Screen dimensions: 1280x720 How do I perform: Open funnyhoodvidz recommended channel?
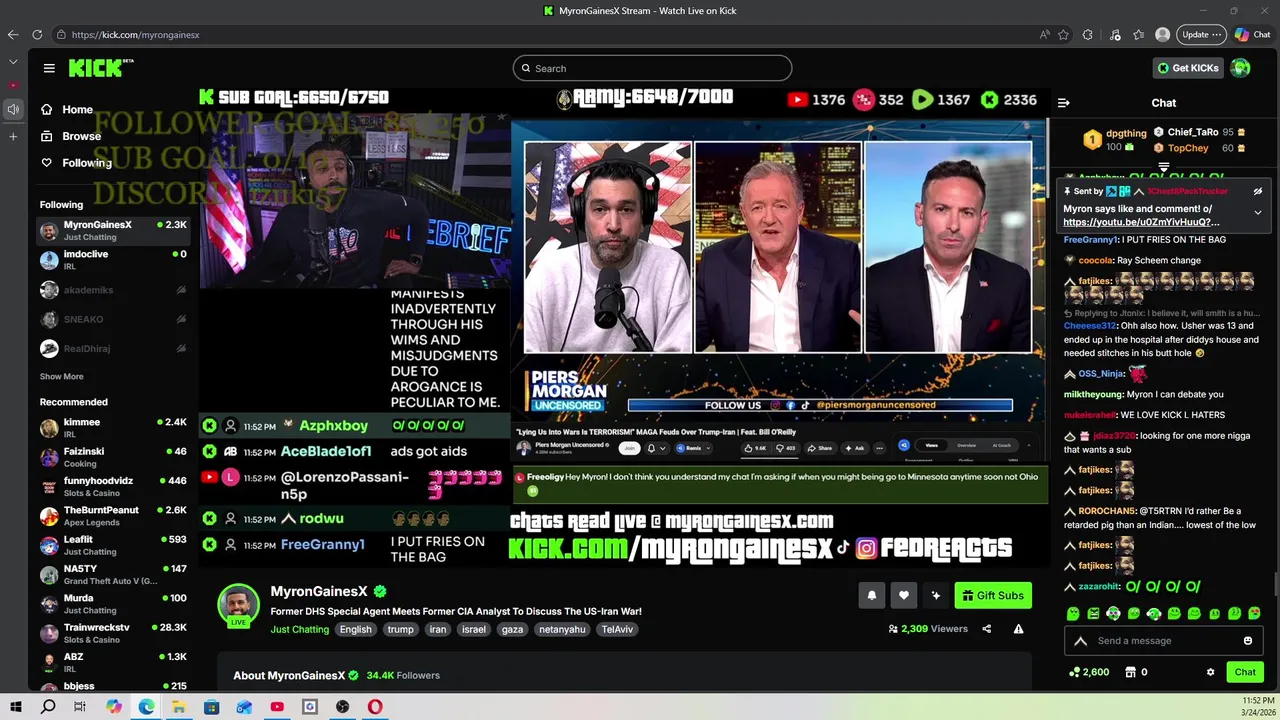113,487
